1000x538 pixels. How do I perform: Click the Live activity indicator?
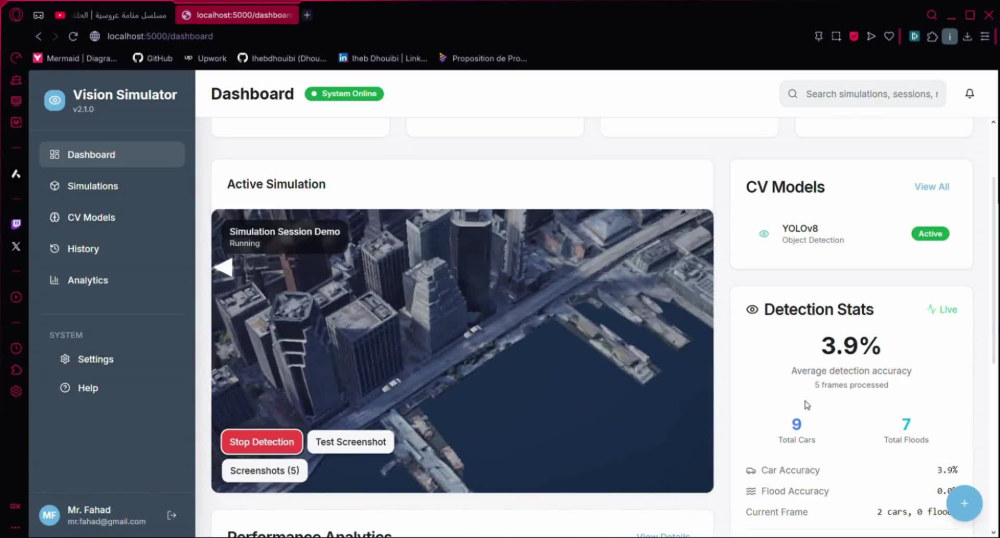[x=942, y=309]
